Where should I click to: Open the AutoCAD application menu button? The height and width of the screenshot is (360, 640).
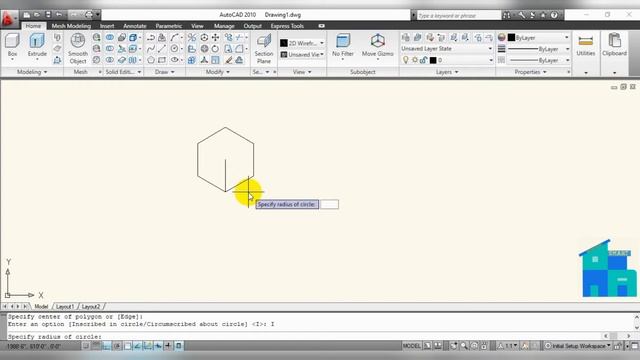click(8, 18)
